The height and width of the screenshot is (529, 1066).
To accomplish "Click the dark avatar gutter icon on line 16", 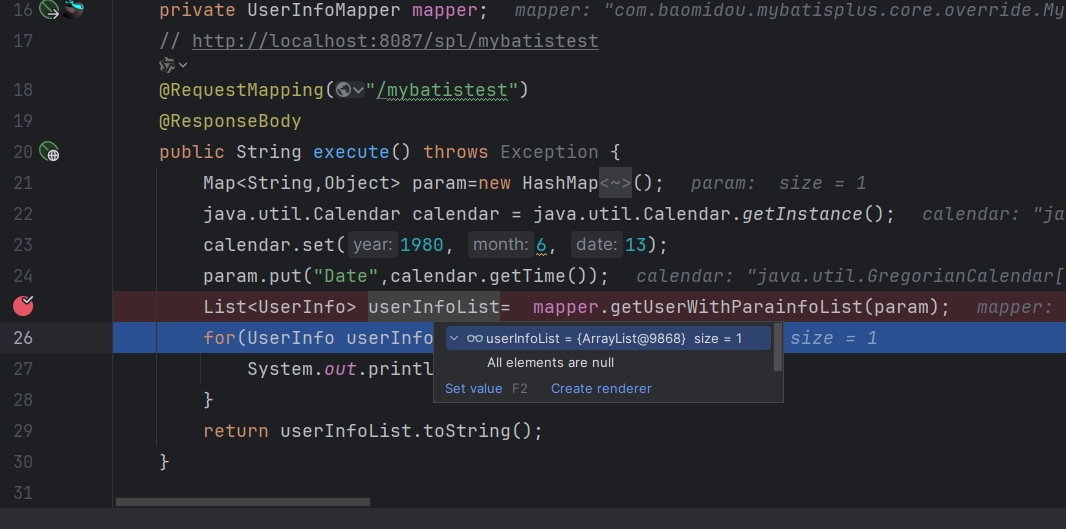I will click(74, 11).
